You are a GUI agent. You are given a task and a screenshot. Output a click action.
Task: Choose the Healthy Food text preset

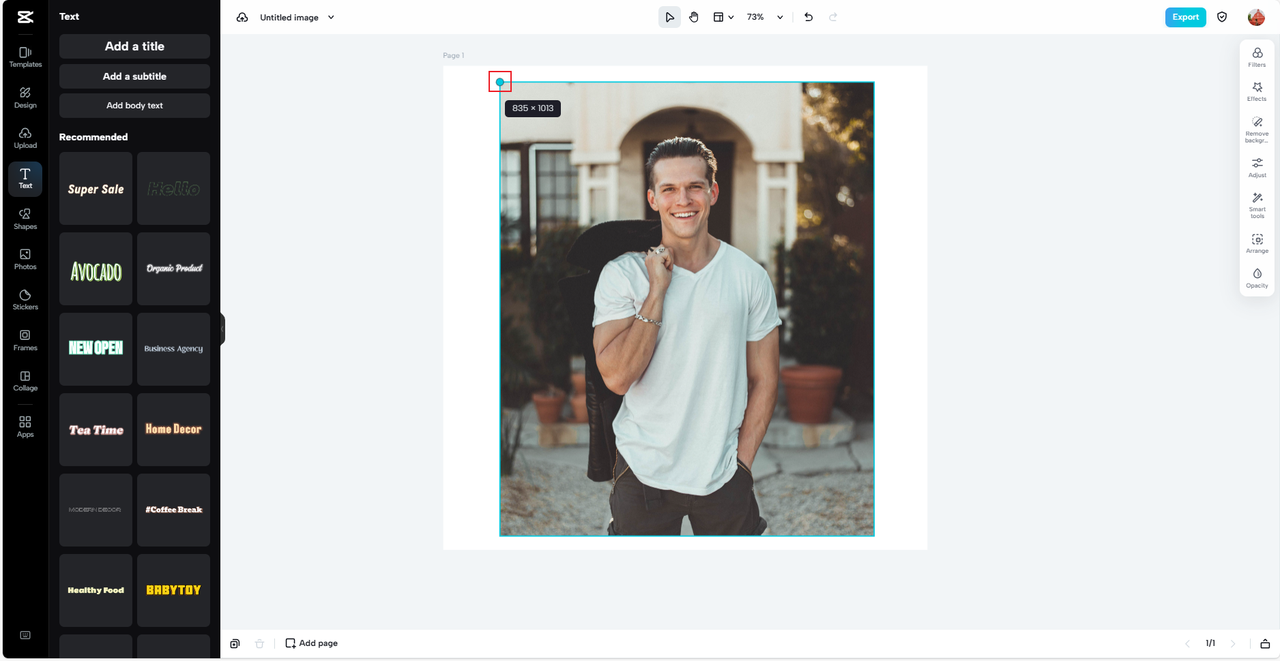[x=96, y=590]
